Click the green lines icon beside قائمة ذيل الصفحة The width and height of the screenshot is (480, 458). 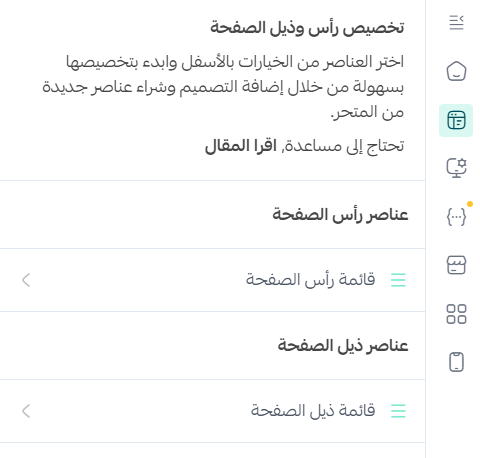point(398,411)
